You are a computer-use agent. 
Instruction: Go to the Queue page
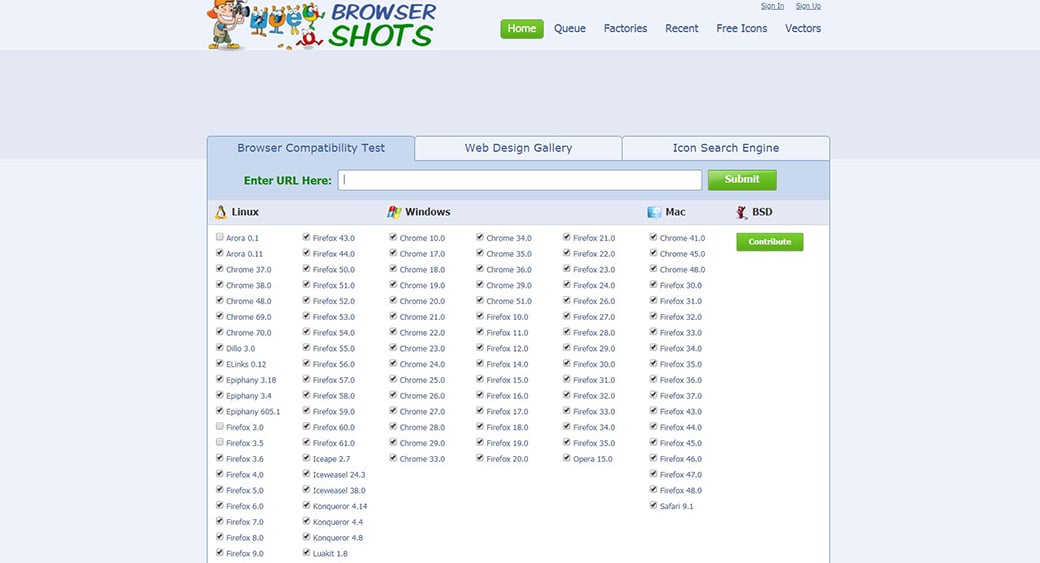click(x=570, y=29)
